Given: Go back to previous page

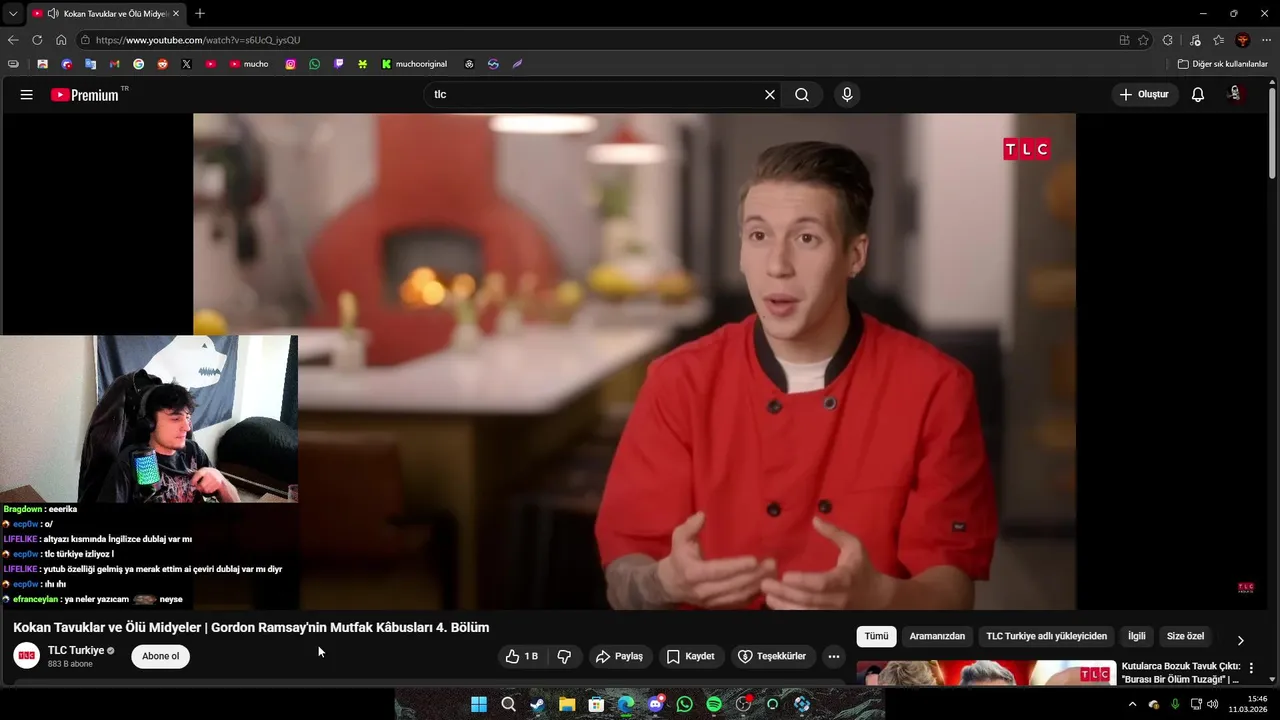Looking at the screenshot, I should click(13, 40).
